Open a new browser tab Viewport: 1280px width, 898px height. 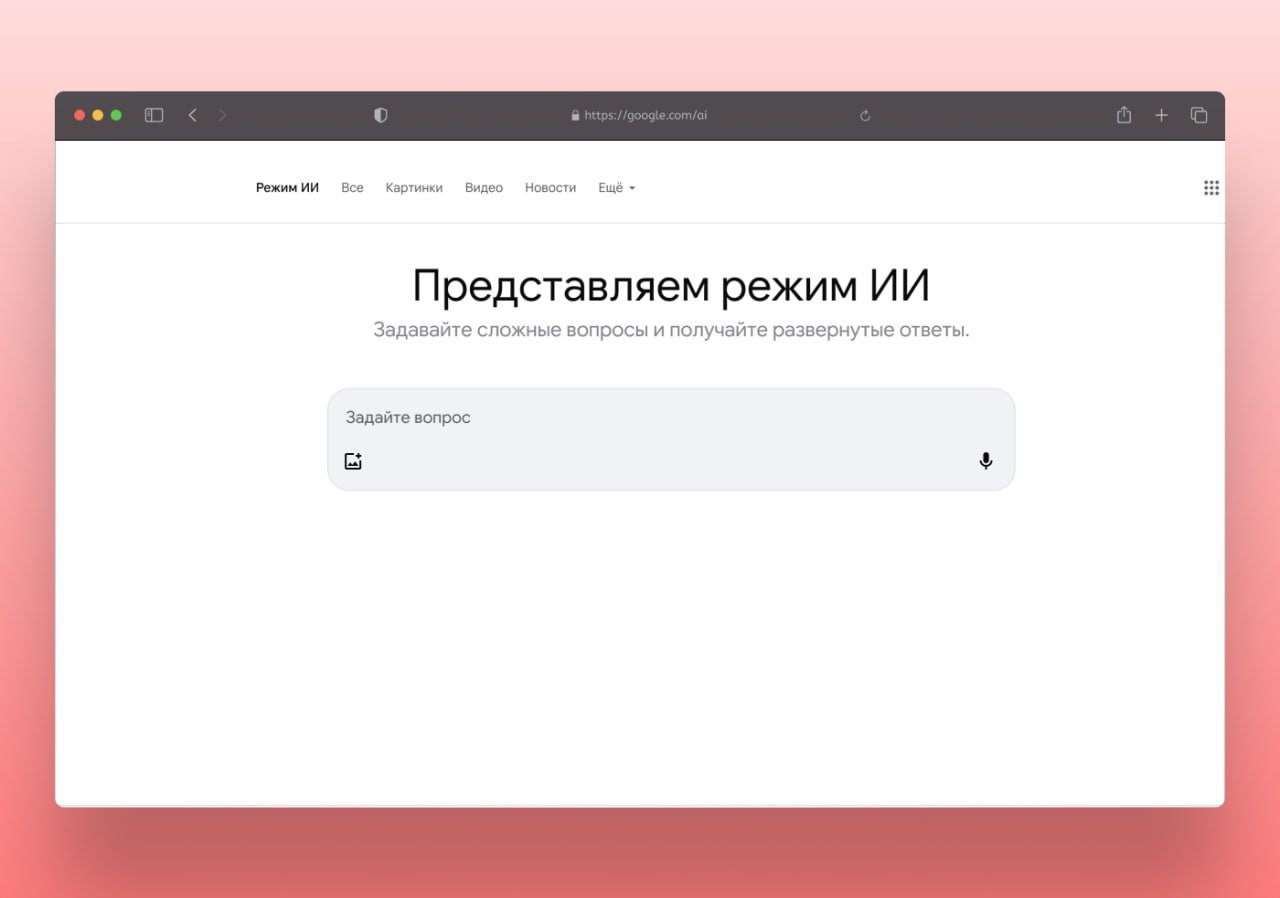[x=1161, y=116]
